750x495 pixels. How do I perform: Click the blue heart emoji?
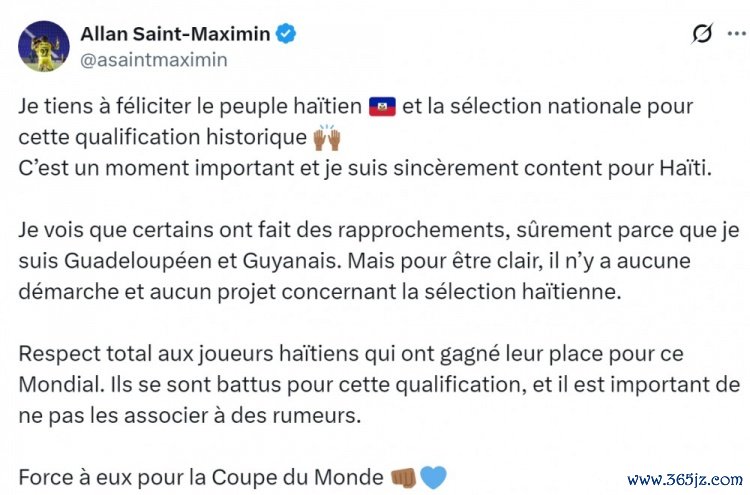coord(433,476)
